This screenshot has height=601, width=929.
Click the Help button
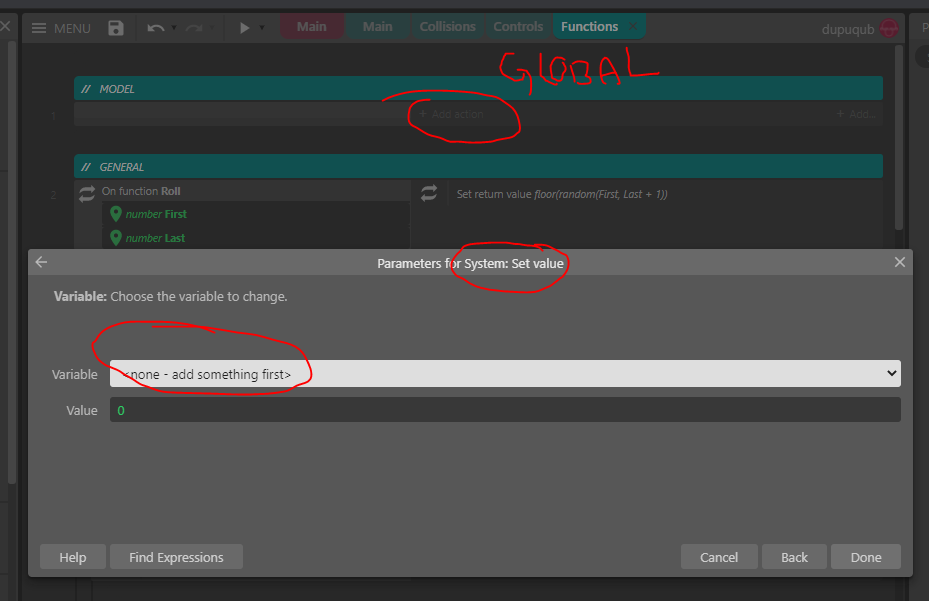pyautogui.click(x=73, y=557)
